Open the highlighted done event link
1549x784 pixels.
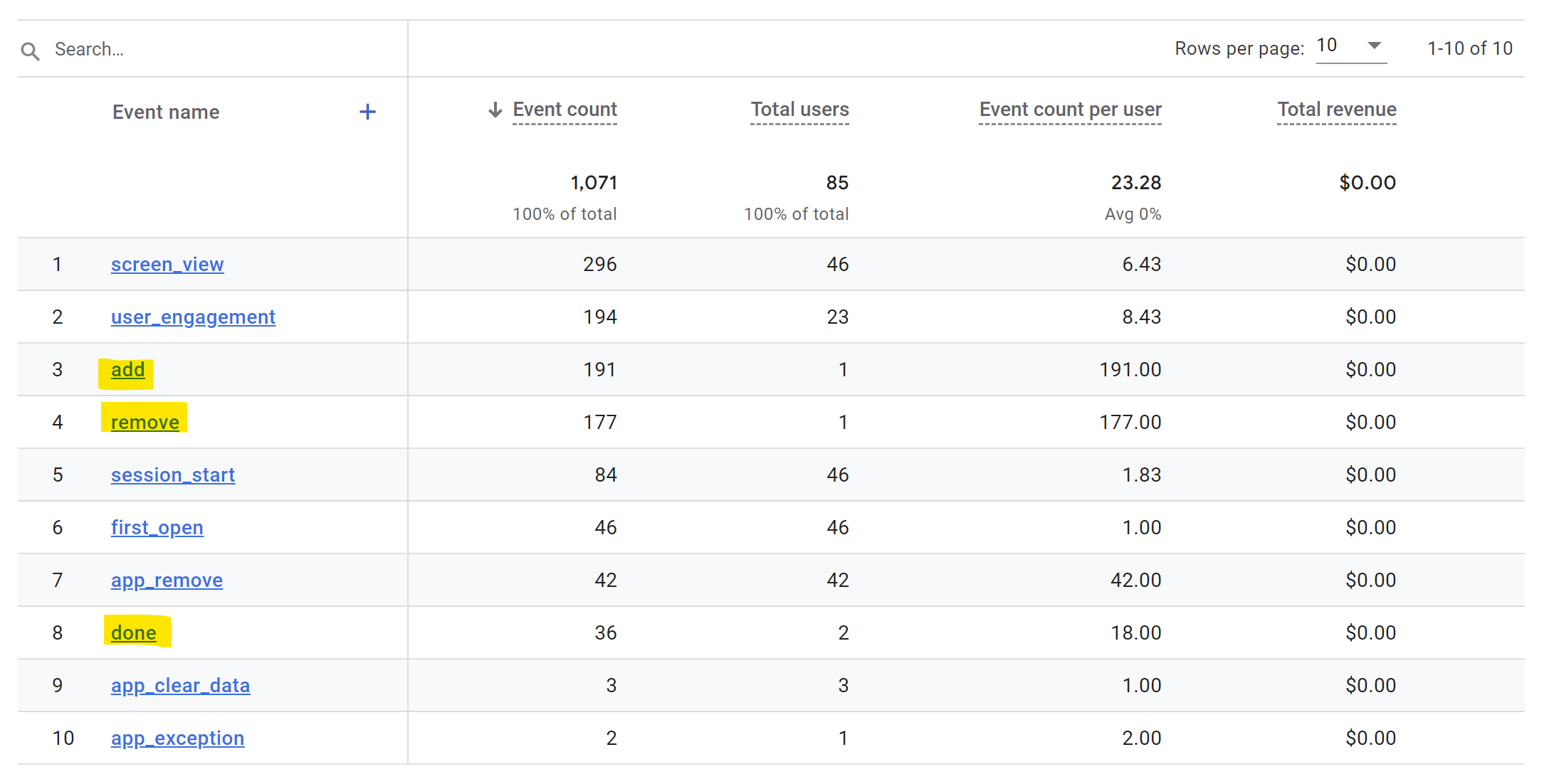(134, 633)
